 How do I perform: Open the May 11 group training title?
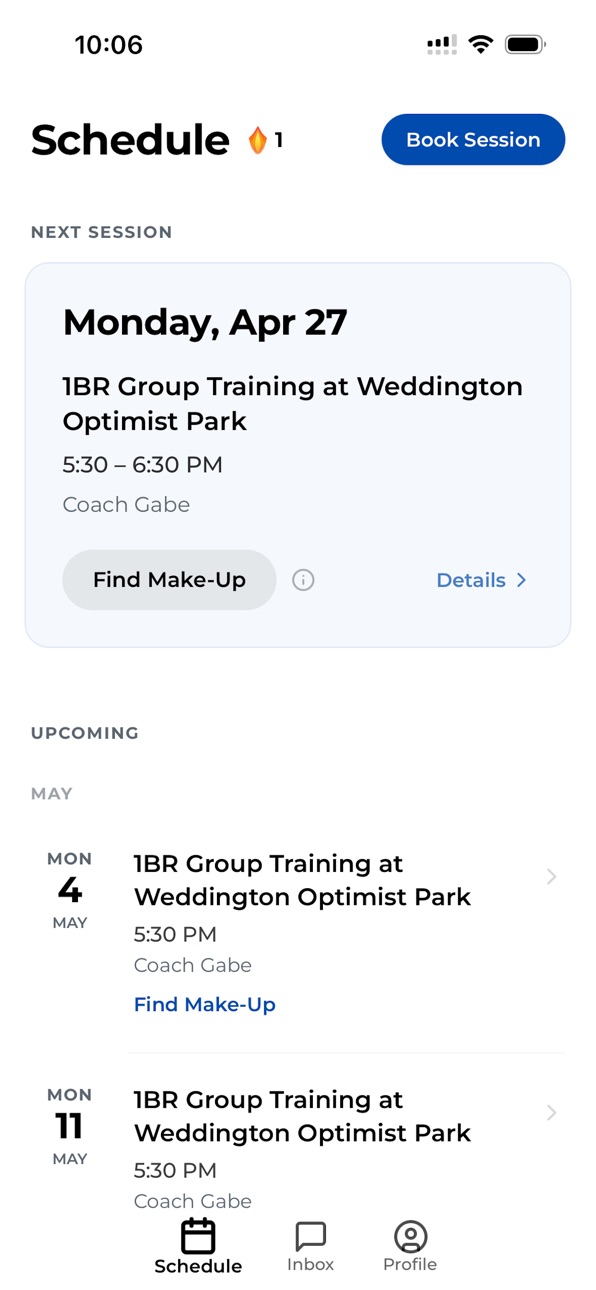pyautogui.click(x=302, y=1116)
